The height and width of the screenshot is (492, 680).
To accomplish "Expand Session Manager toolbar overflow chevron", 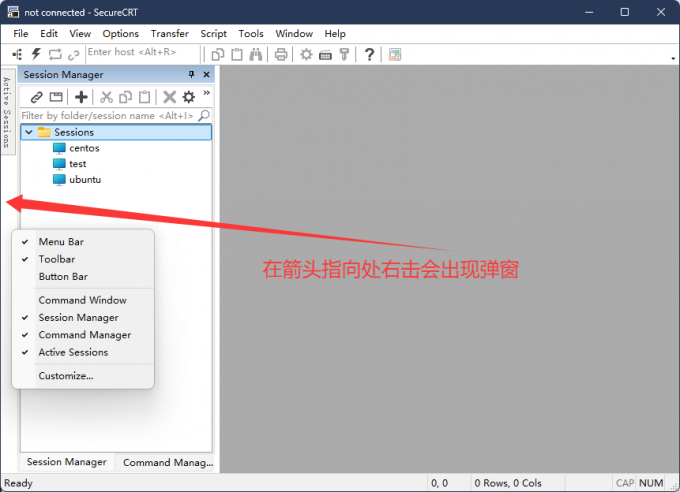I will click(x=206, y=93).
